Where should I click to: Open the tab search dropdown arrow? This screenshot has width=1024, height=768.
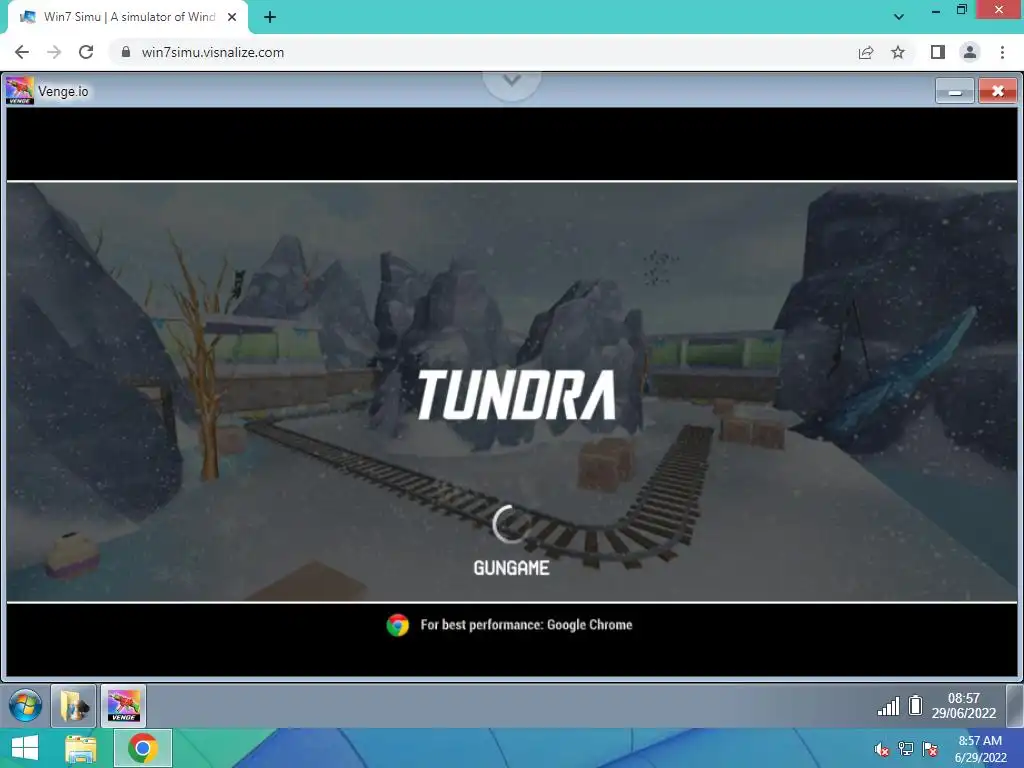pyautogui.click(x=899, y=17)
